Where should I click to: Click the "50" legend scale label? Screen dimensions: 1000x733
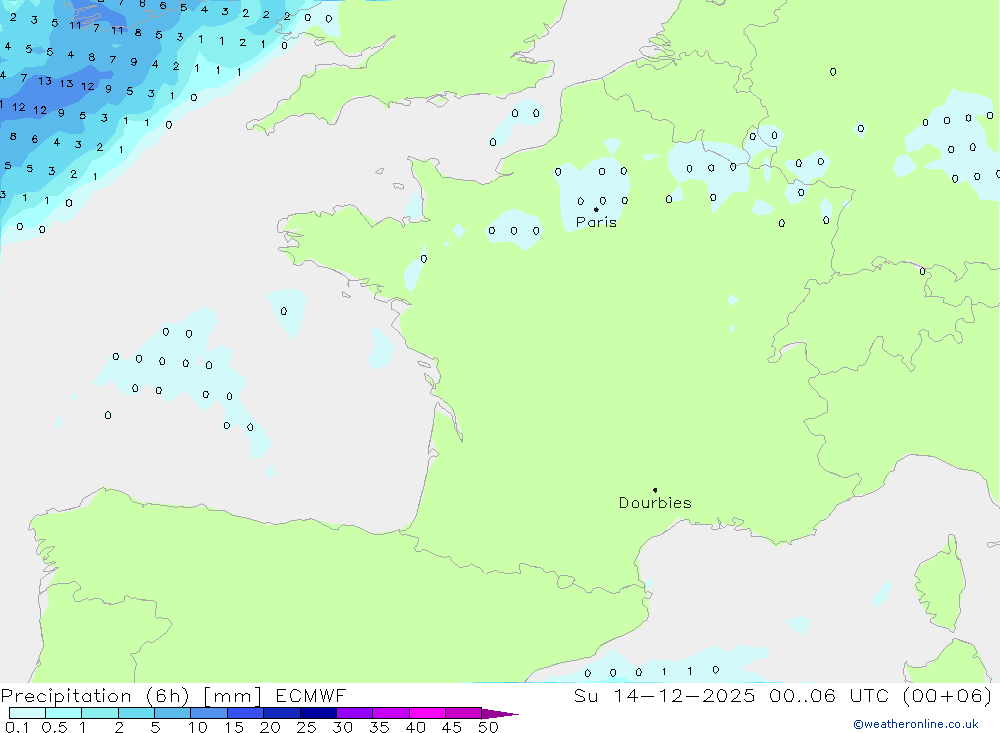point(488,727)
